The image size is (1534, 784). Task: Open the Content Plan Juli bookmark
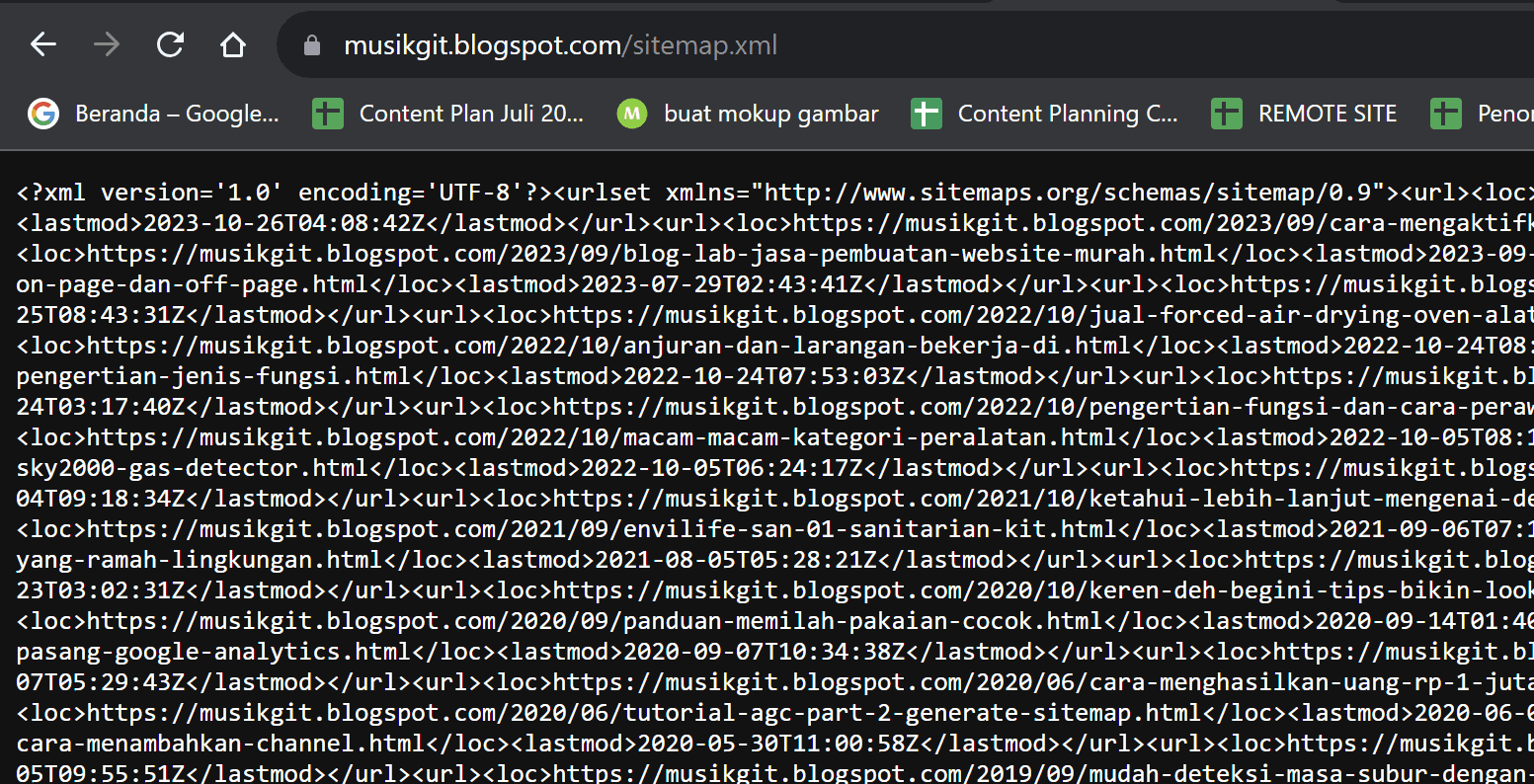(x=448, y=114)
